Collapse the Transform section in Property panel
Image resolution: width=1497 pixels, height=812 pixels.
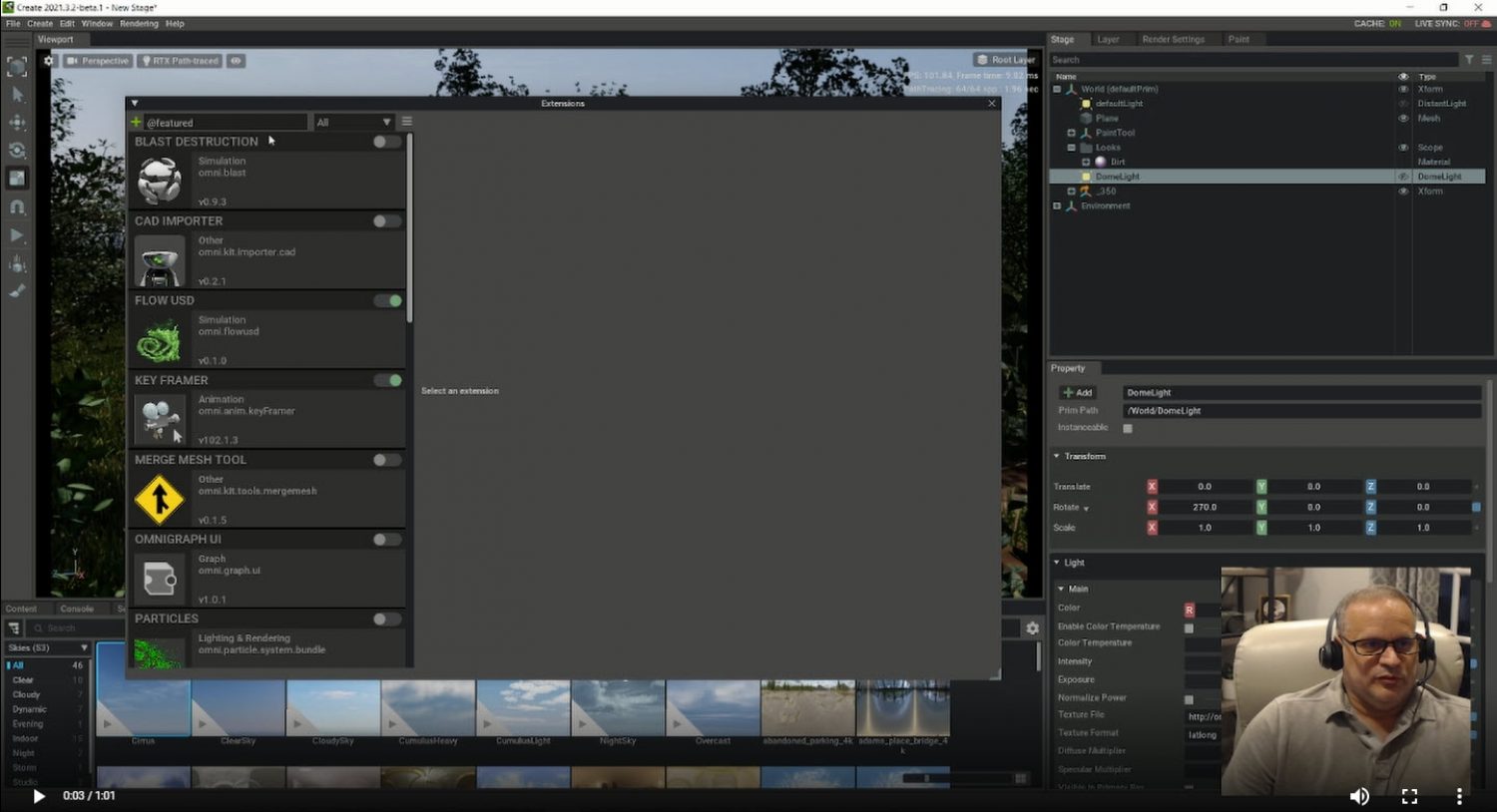1057,456
